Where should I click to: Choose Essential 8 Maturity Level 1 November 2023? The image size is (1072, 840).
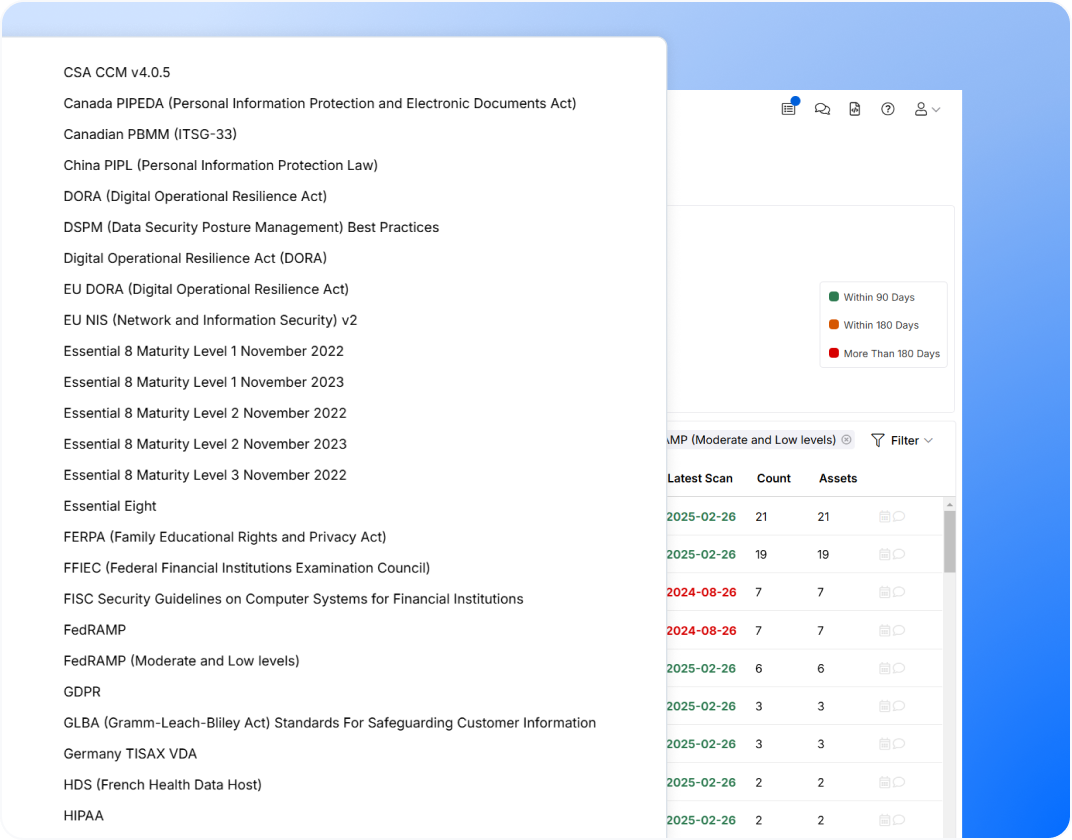[203, 382]
